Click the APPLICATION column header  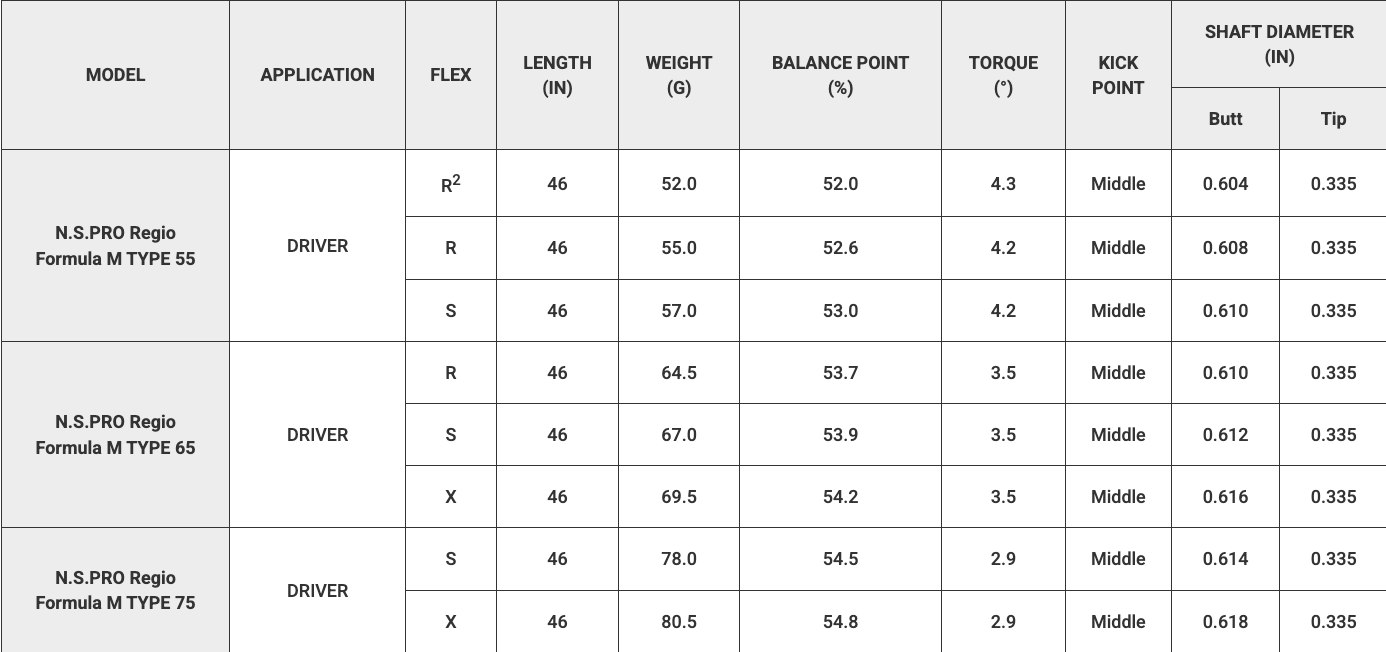[318, 75]
